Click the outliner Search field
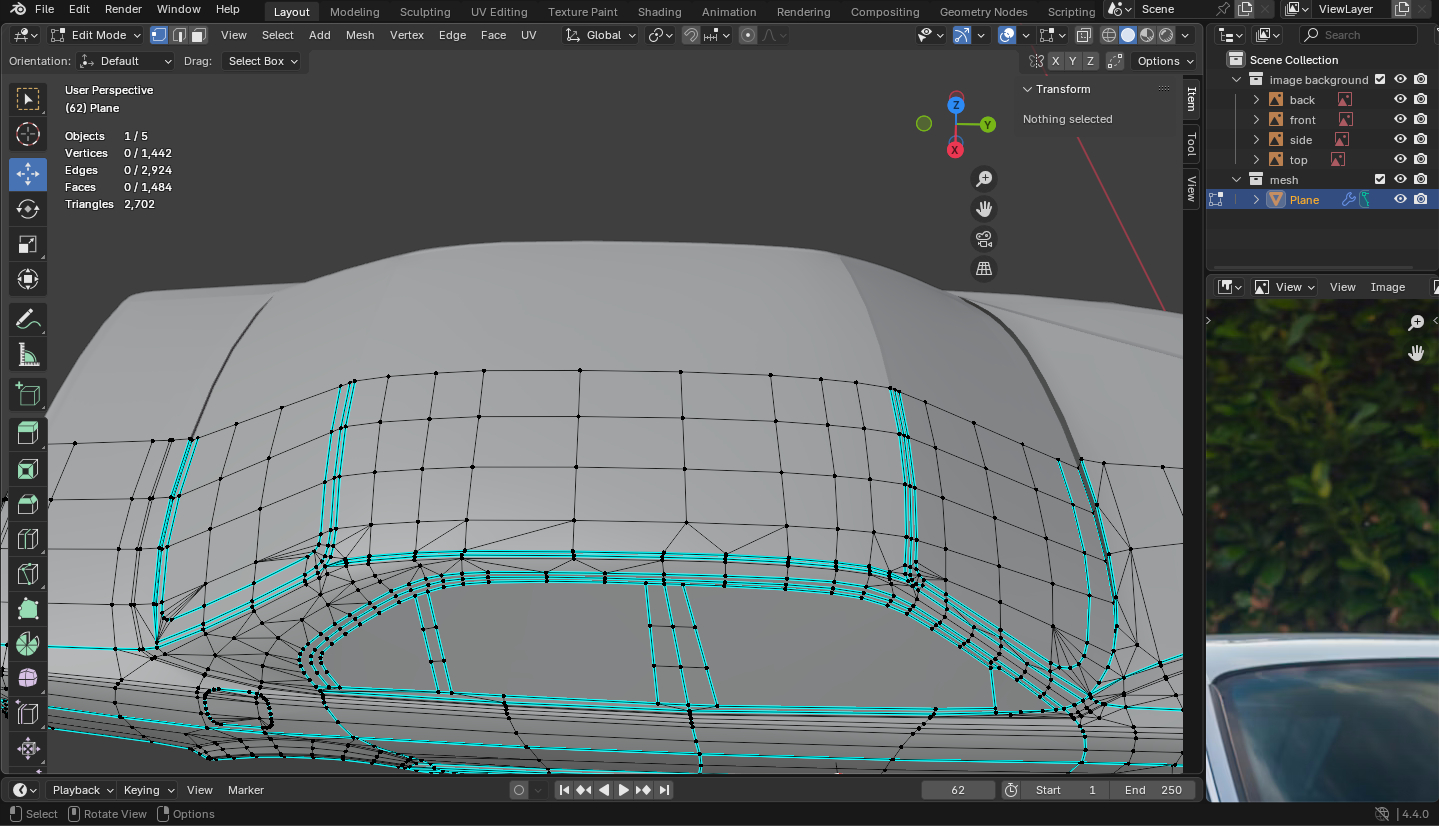Screen dimensions: 1439x826 click(1358, 35)
